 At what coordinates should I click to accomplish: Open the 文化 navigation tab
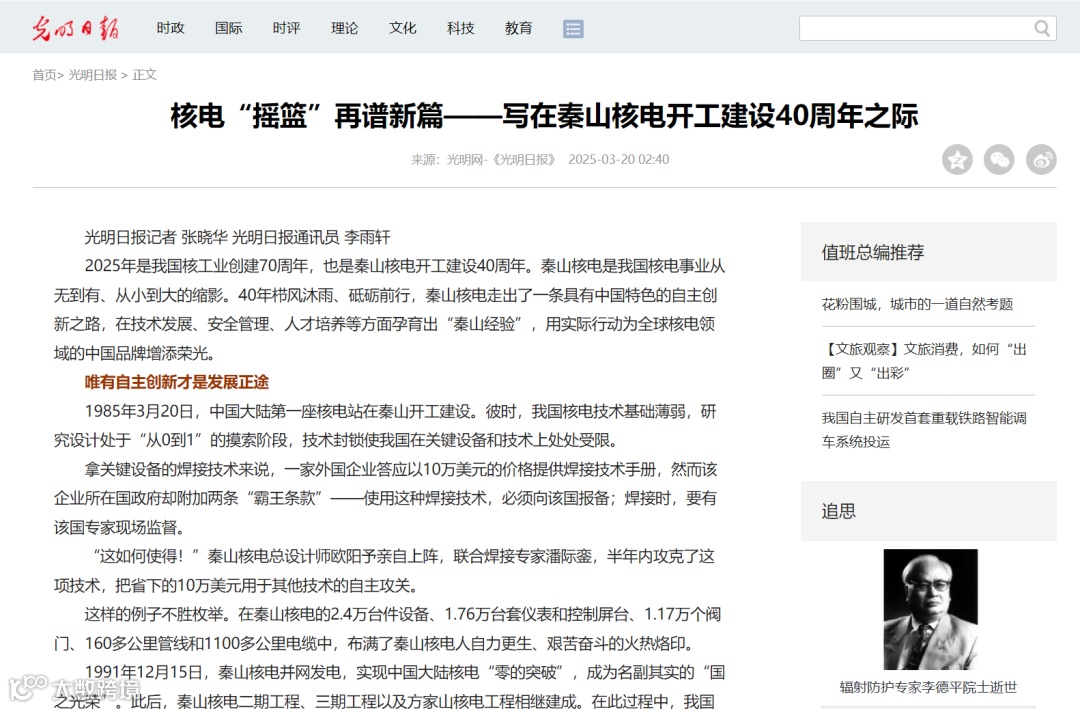(402, 28)
